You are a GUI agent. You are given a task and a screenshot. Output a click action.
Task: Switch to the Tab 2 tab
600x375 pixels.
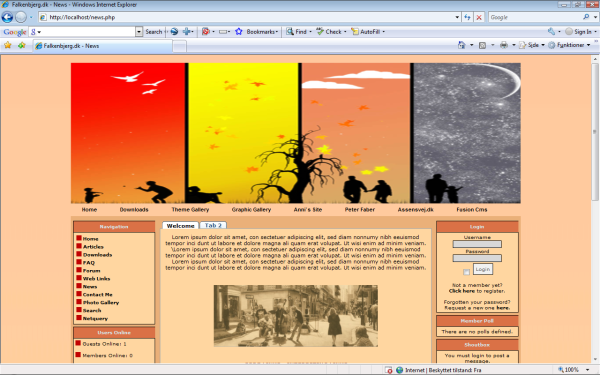(x=213, y=225)
